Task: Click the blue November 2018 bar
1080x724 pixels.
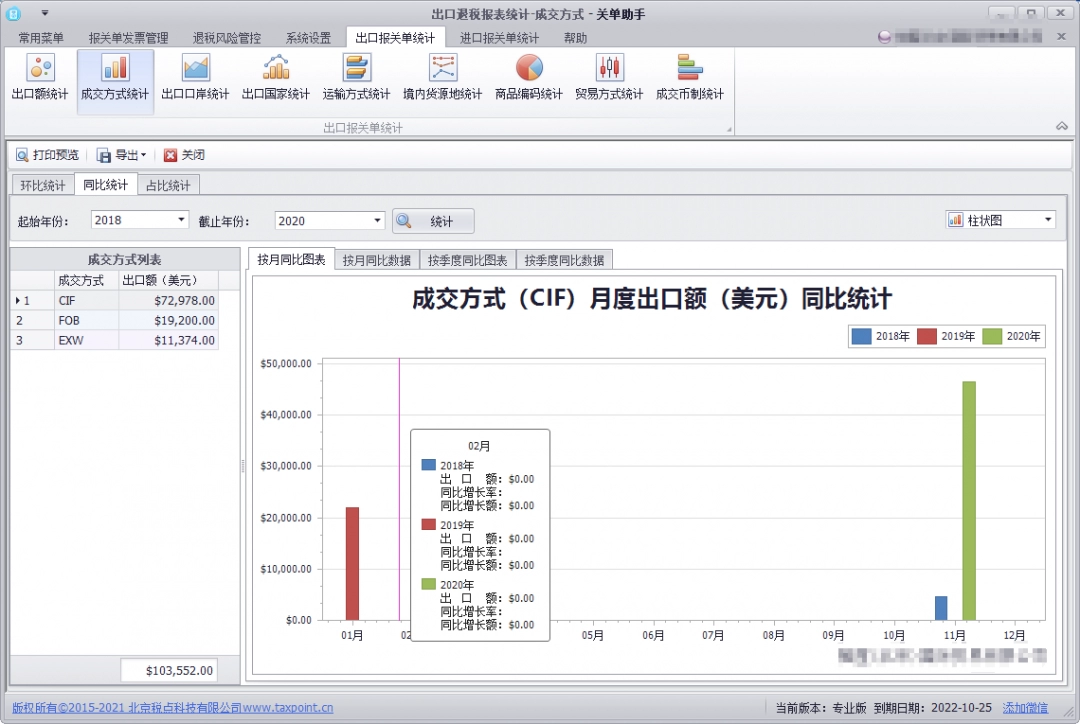Action: [x=941, y=608]
